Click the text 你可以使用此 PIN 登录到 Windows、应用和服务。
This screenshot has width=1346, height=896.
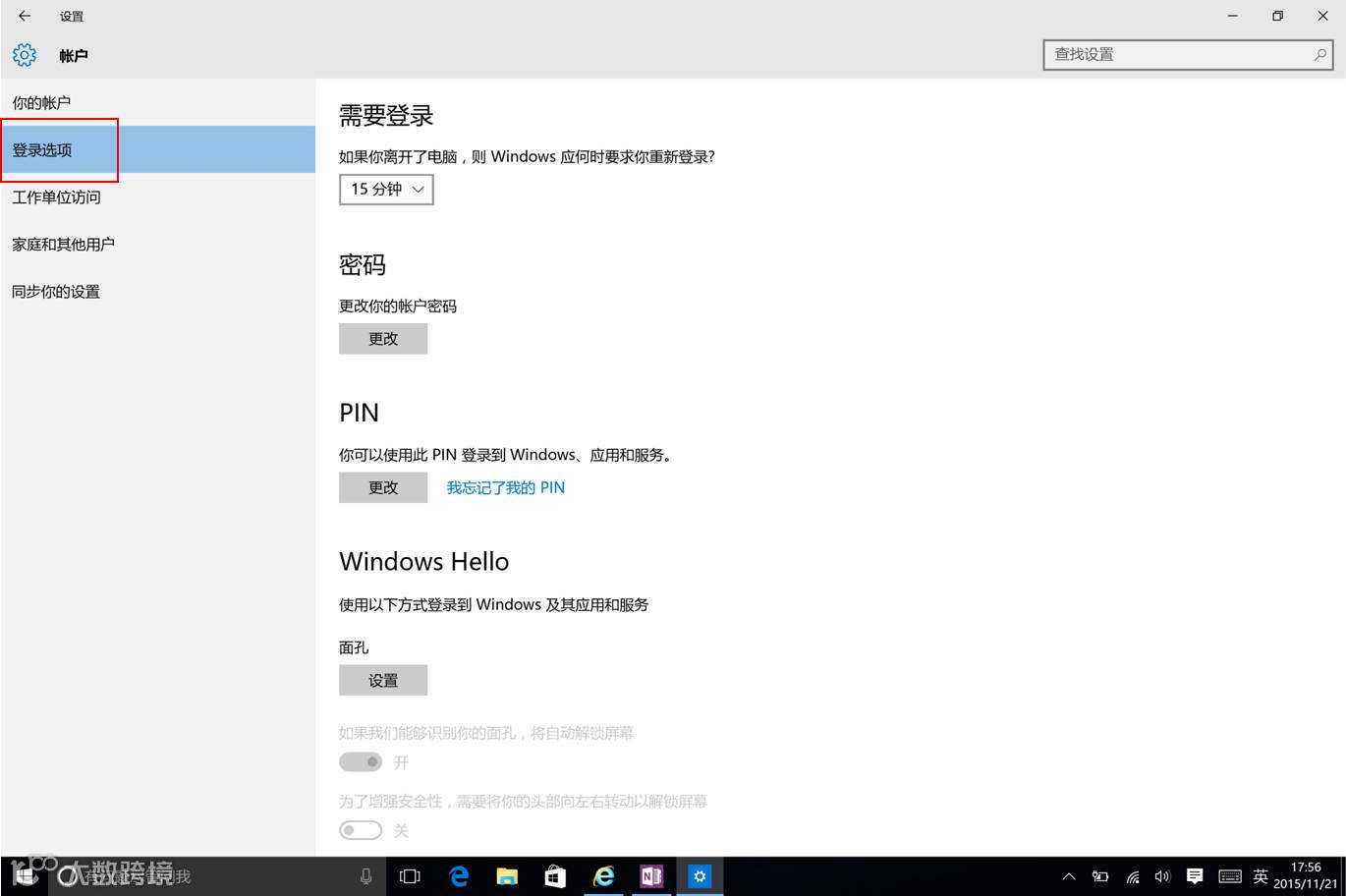point(506,455)
